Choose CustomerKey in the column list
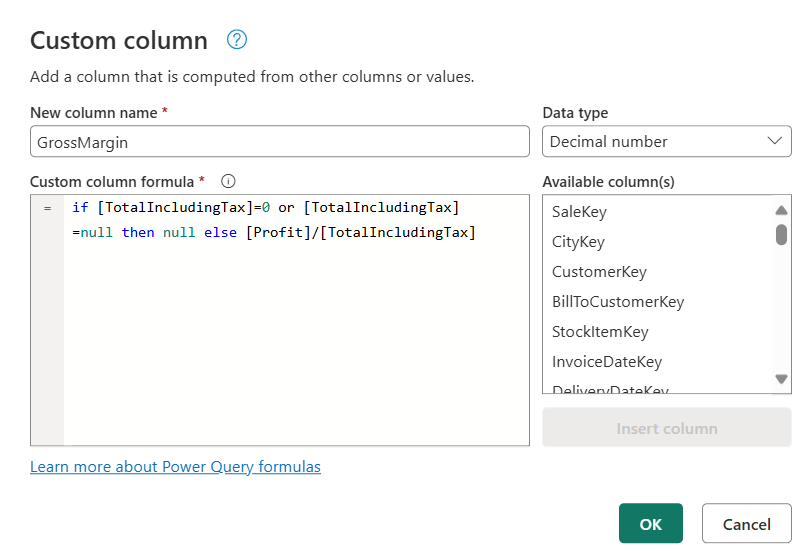The height and width of the screenshot is (551, 811). (599, 272)
